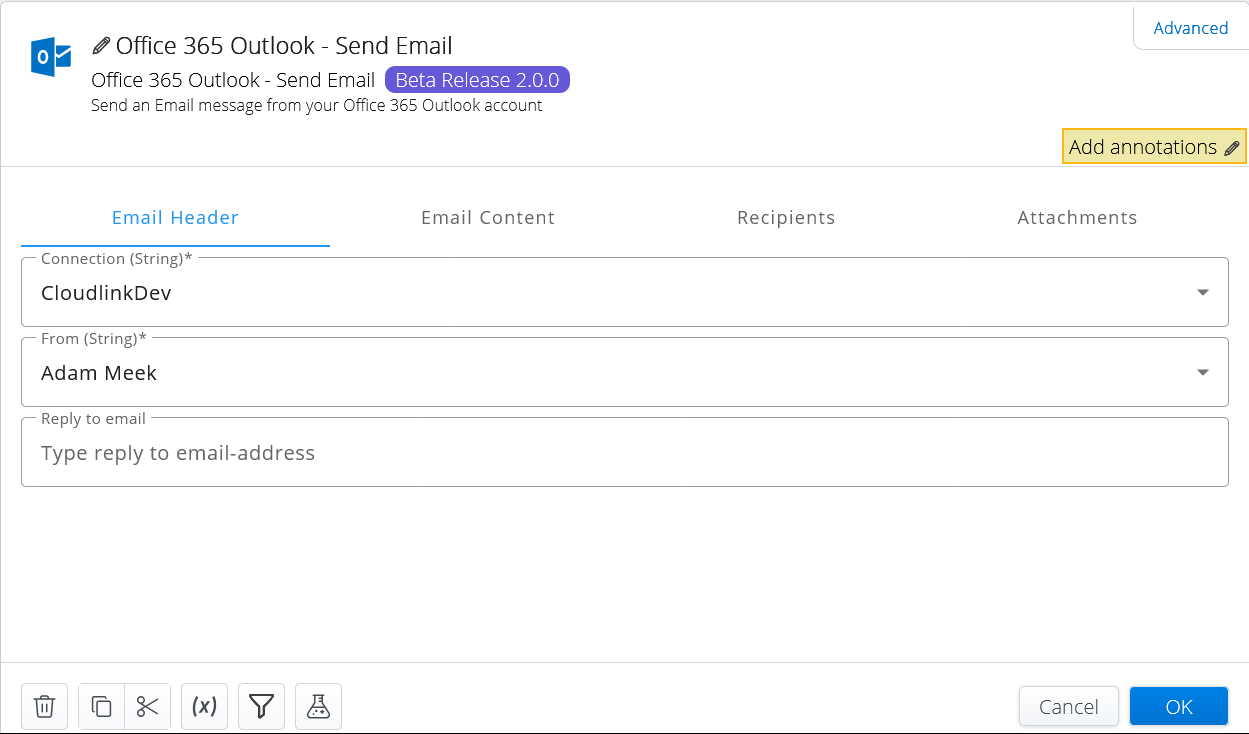Open the Recipients tab
The image size is (1249, 734).
point(786,217)
